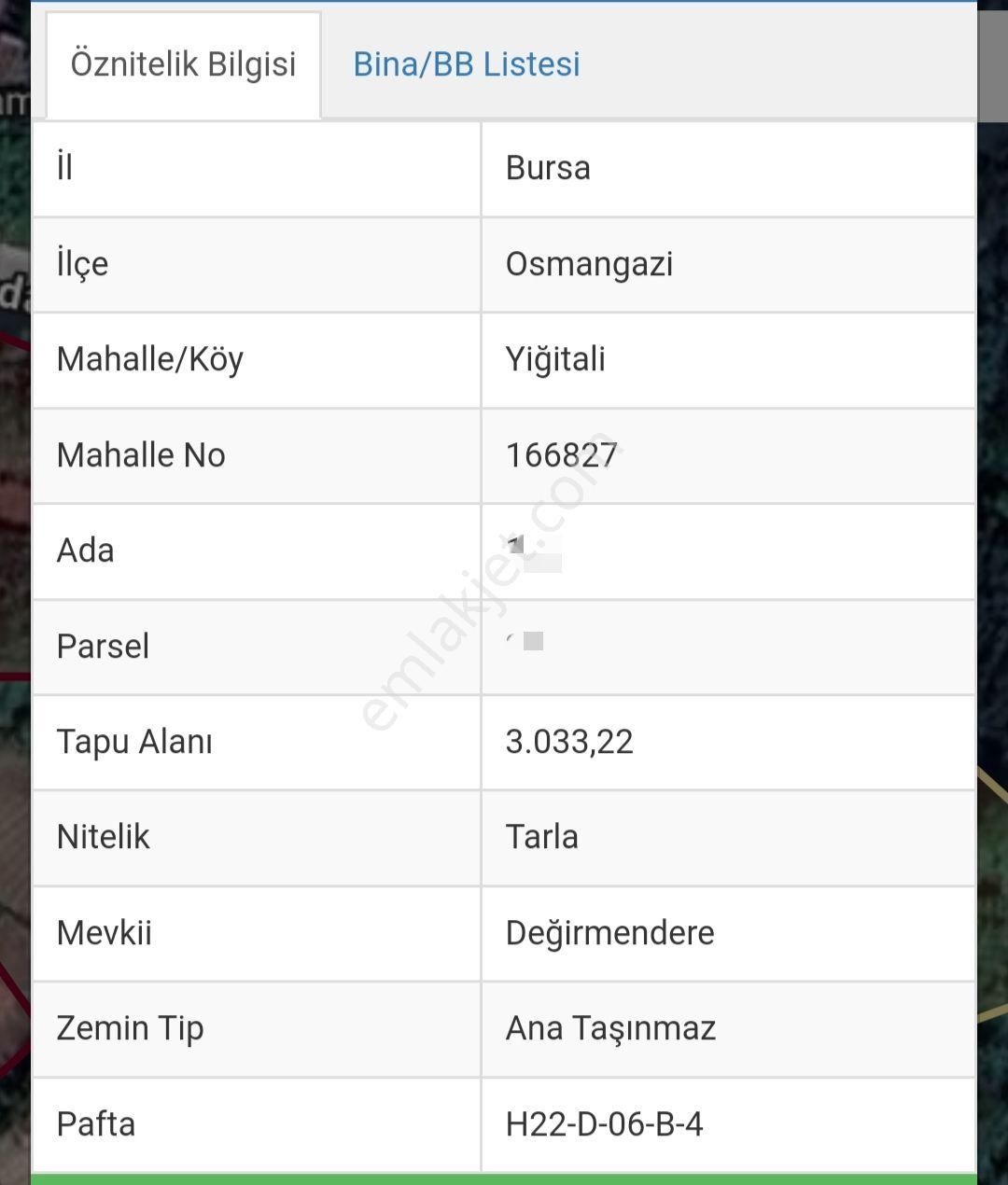The width and height of the screenshot is (1008, 1185).
Task: Click the Parsel row label
Action: 103,646
